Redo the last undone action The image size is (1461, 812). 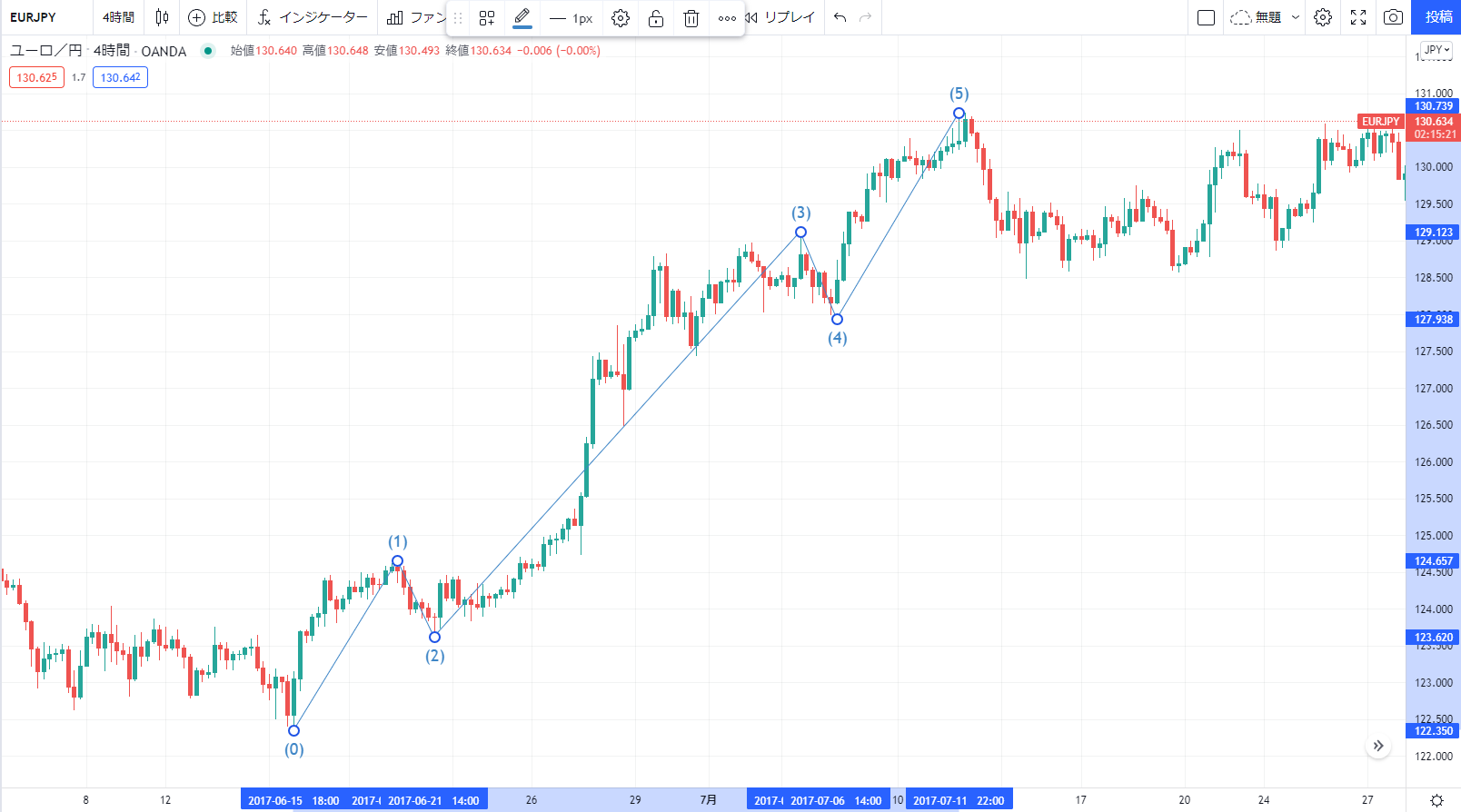[x=866, y=17]
